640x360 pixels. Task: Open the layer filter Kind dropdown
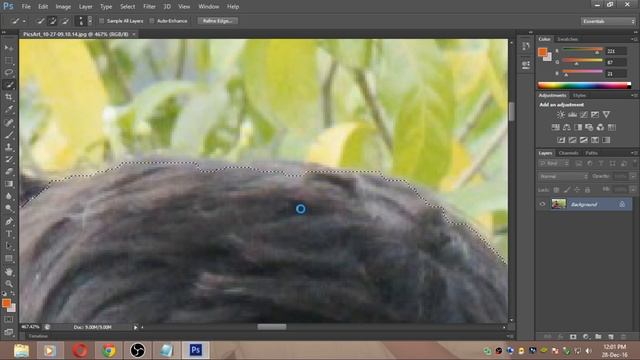coord(554,163)
